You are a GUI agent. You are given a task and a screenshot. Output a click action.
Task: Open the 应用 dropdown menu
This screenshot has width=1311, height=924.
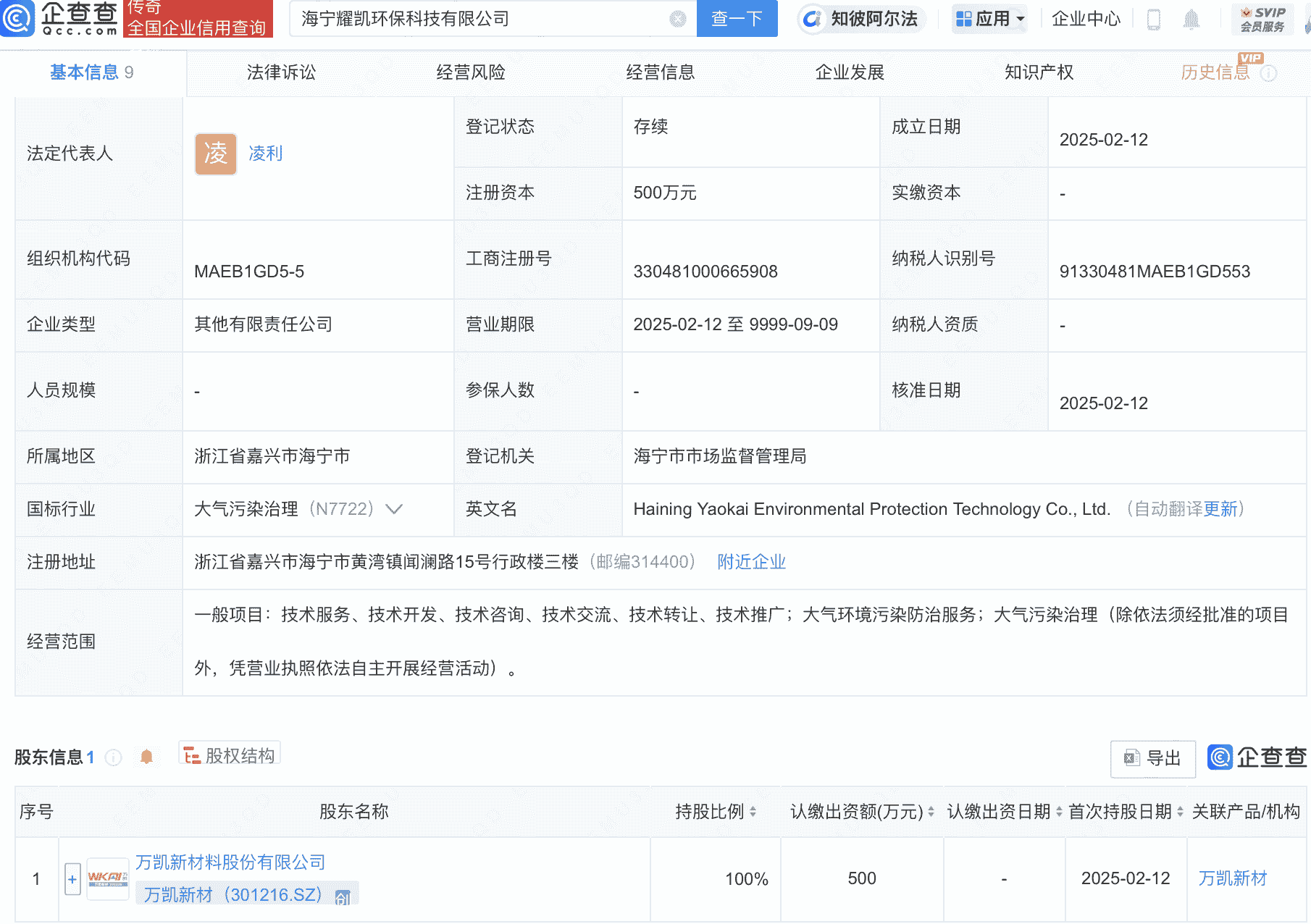989,20
